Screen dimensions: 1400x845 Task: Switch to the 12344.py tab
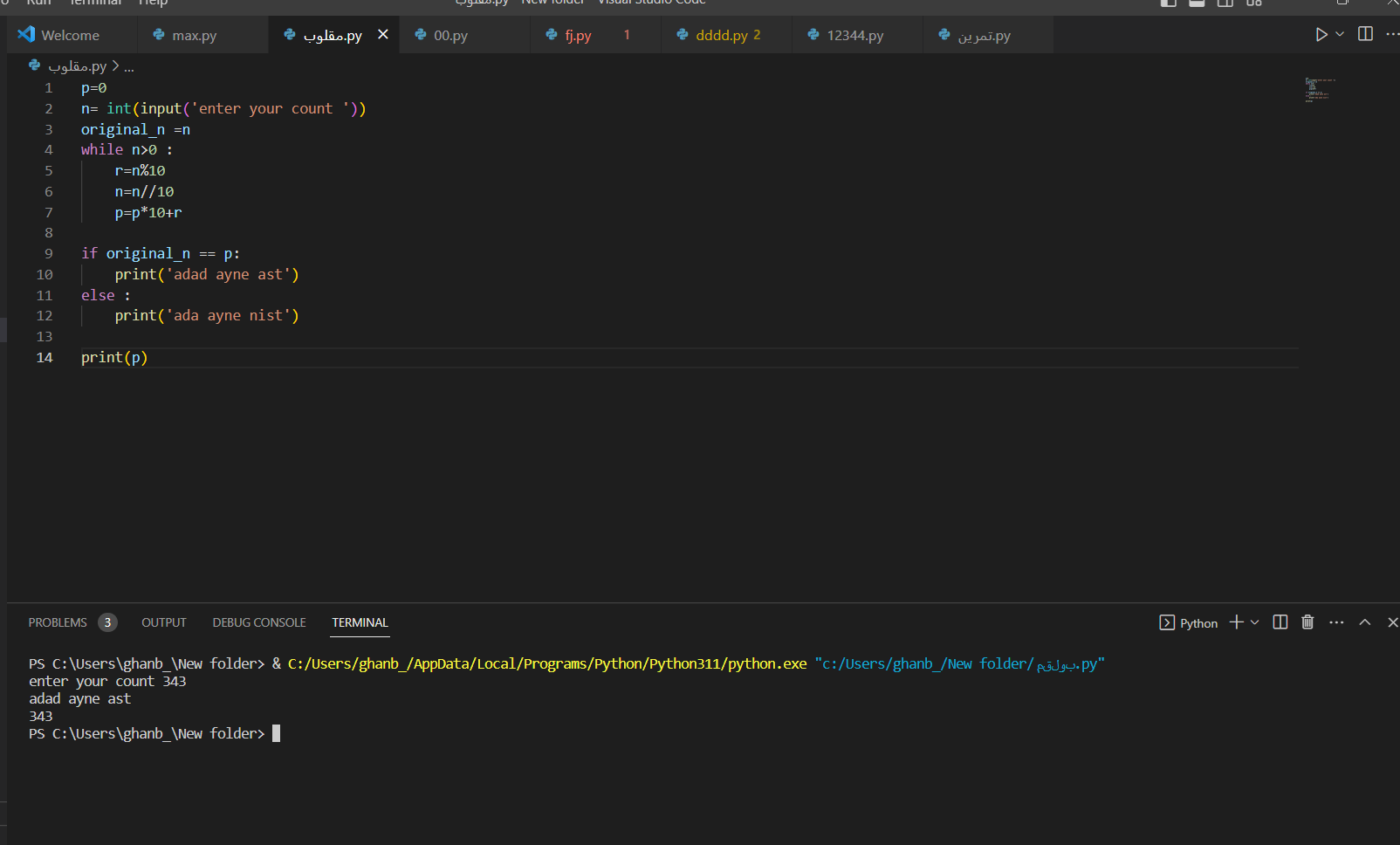click(857, 35)
